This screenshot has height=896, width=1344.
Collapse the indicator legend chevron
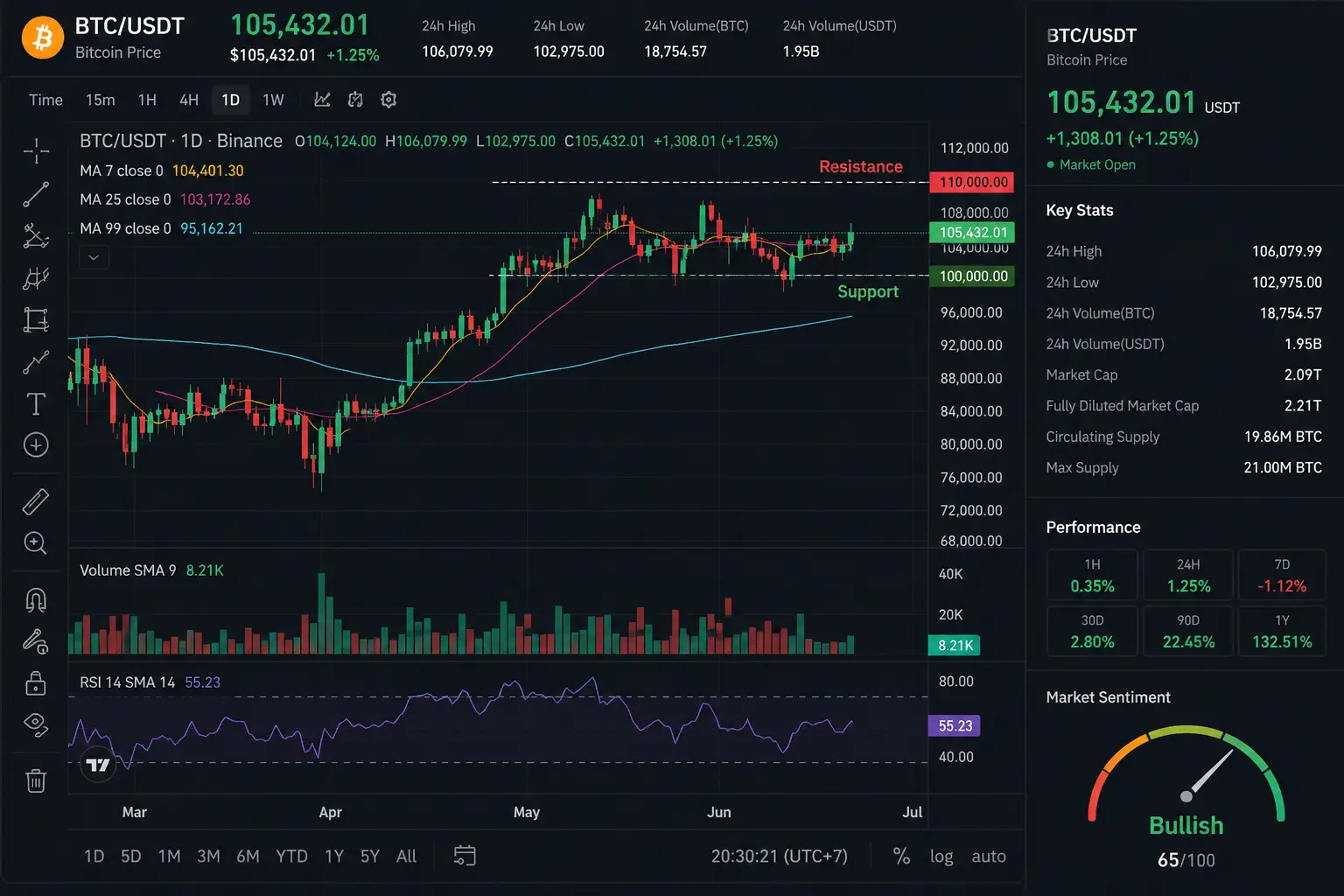(94, 257)
